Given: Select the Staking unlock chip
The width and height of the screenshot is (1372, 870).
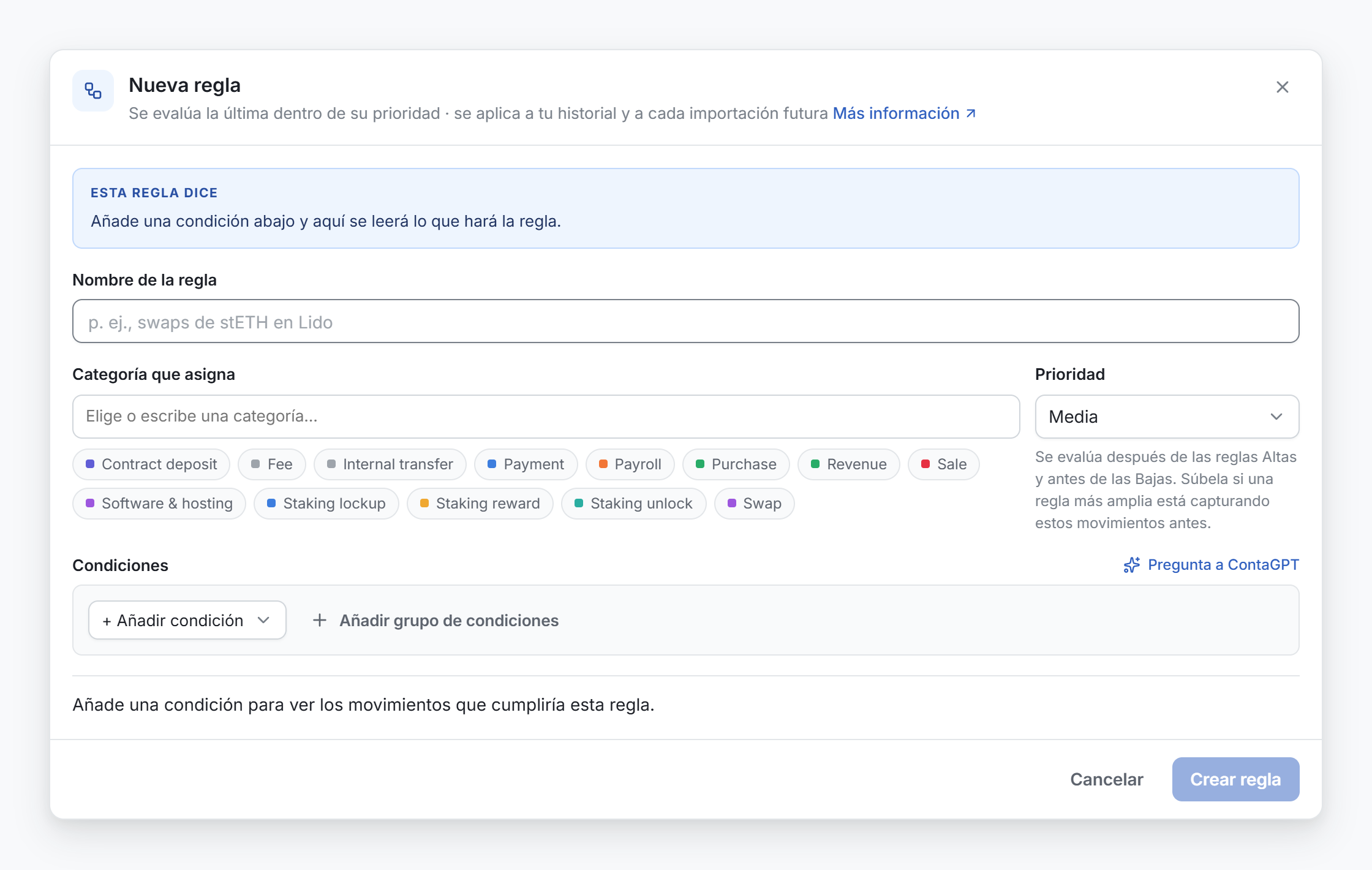Looking at the screenshot, I should pos(634,504).
